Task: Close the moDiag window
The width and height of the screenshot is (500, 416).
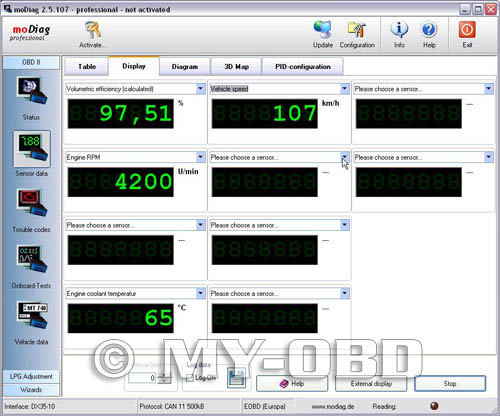Action: [x=491, y=9]
